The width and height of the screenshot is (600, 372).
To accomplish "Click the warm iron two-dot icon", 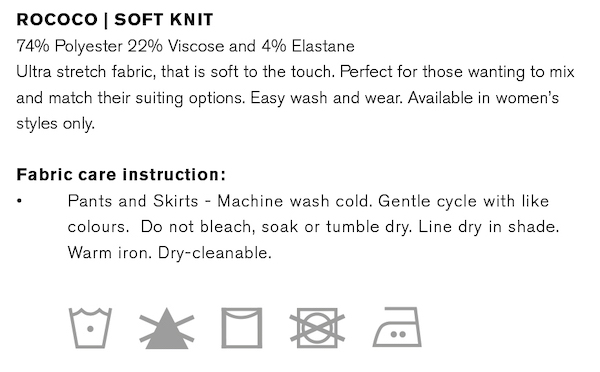I will click(397, 327).
